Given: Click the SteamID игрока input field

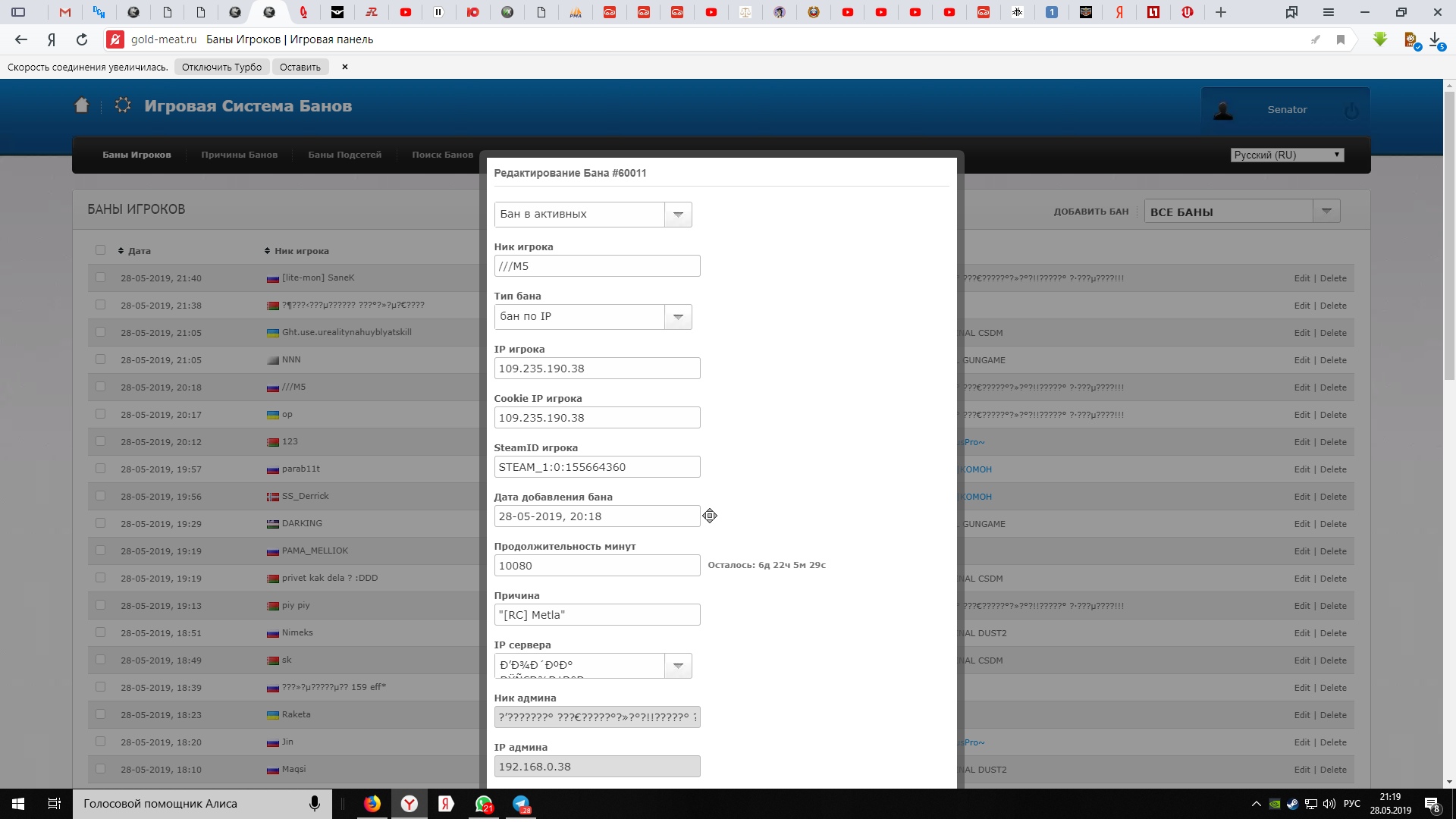Looking at the screenshot, I should coord(597,467).
